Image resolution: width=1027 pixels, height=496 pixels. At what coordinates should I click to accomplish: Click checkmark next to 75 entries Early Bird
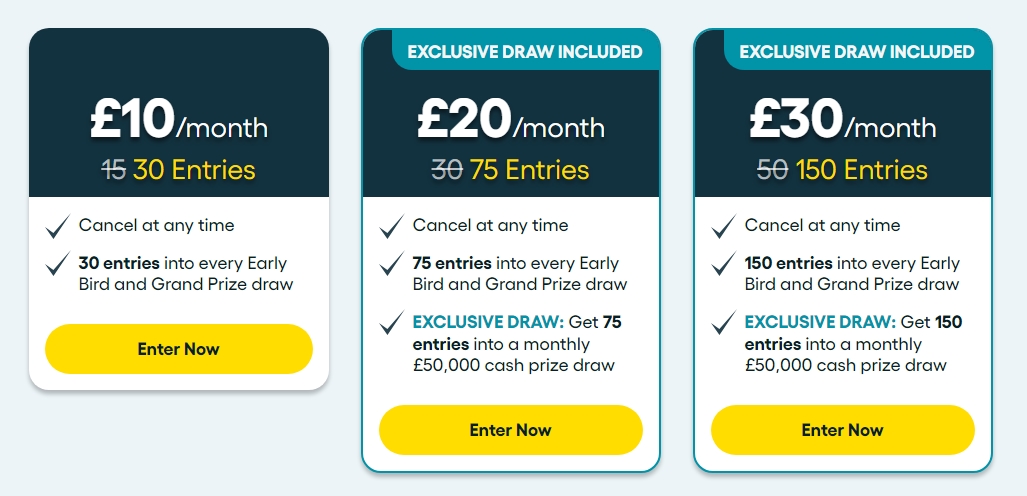click(x=391, y=265)
